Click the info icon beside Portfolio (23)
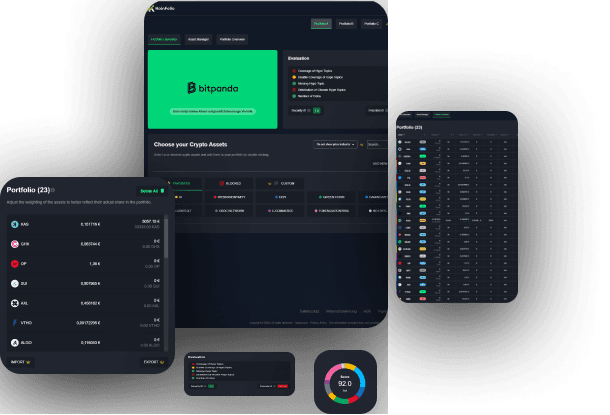Screen dimensions: 610x415 53,190
